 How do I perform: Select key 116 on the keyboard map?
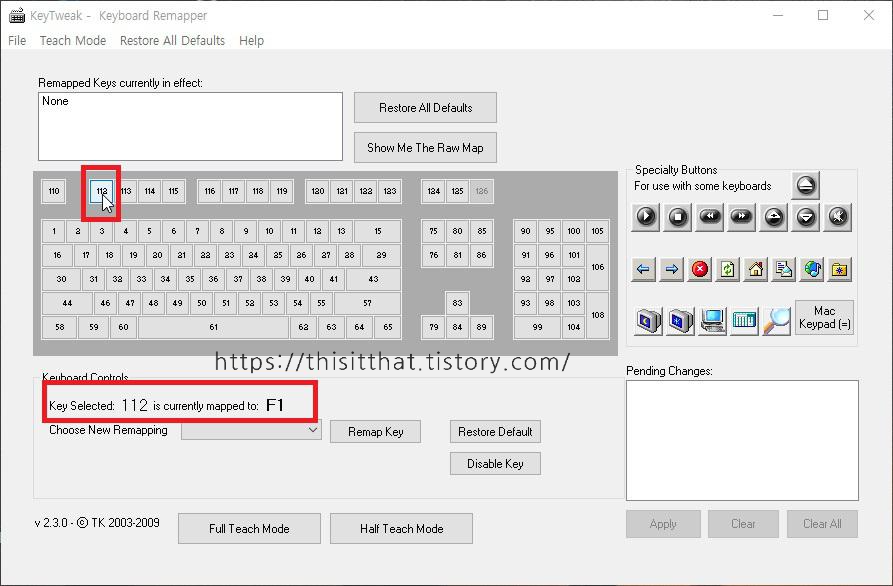210,191
